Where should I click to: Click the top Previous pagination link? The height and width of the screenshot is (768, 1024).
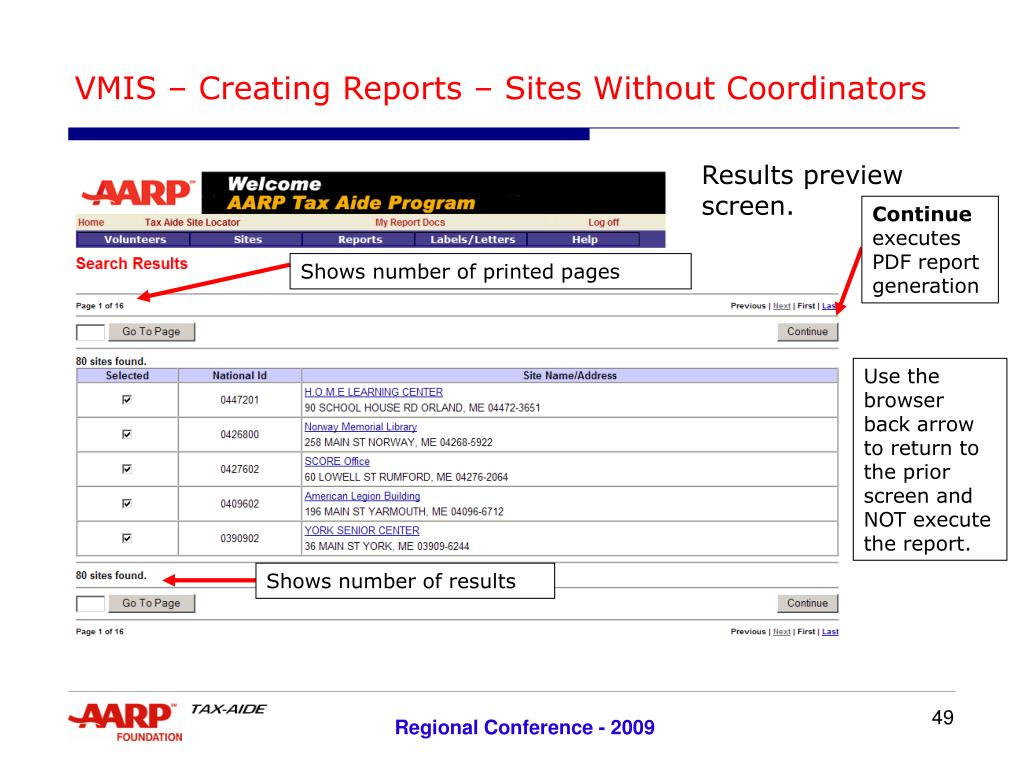click(x=748, y=306)
